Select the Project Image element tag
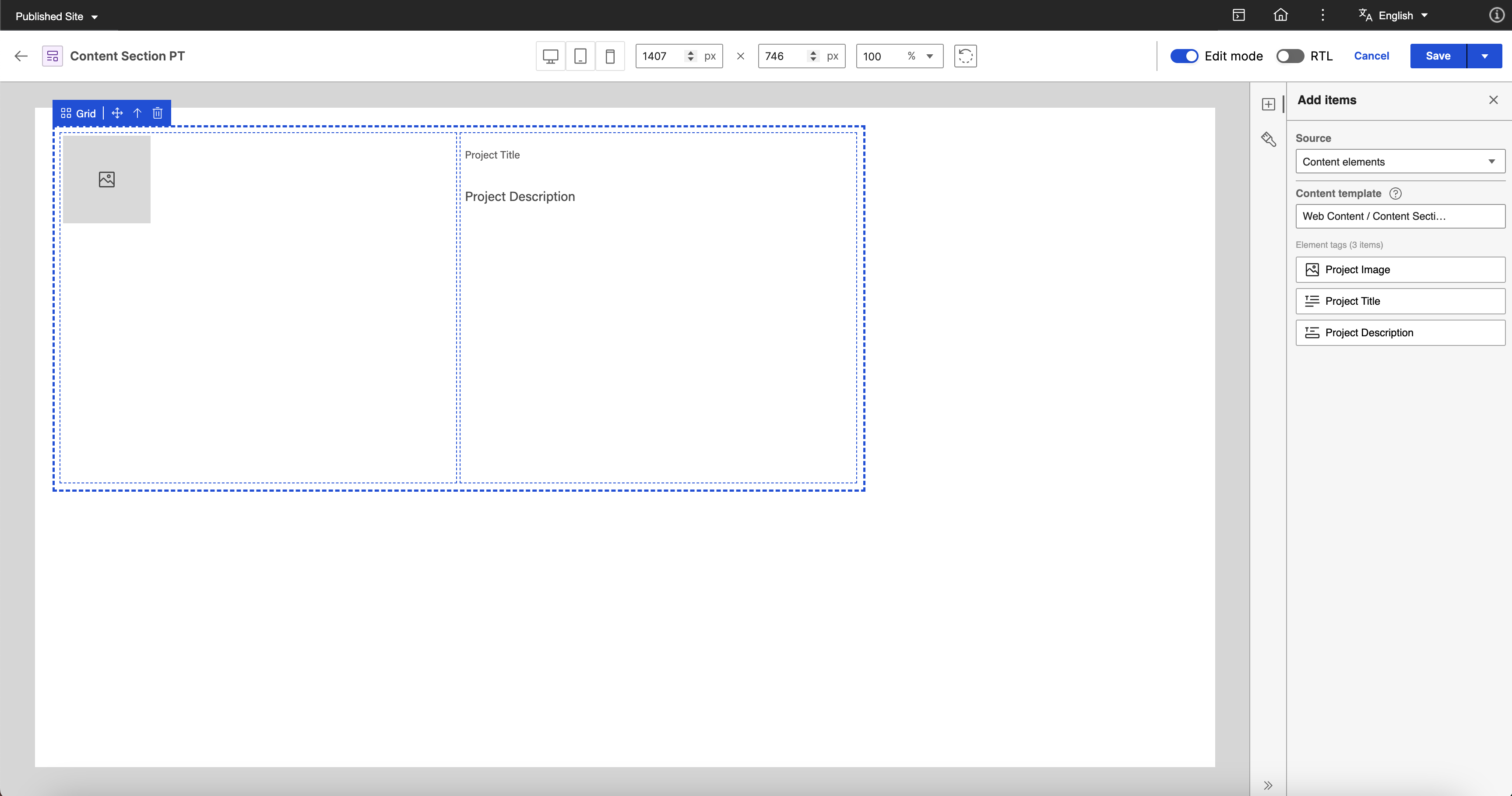The height and width of the screenshot is (796, 1512). coord(1400,269)
